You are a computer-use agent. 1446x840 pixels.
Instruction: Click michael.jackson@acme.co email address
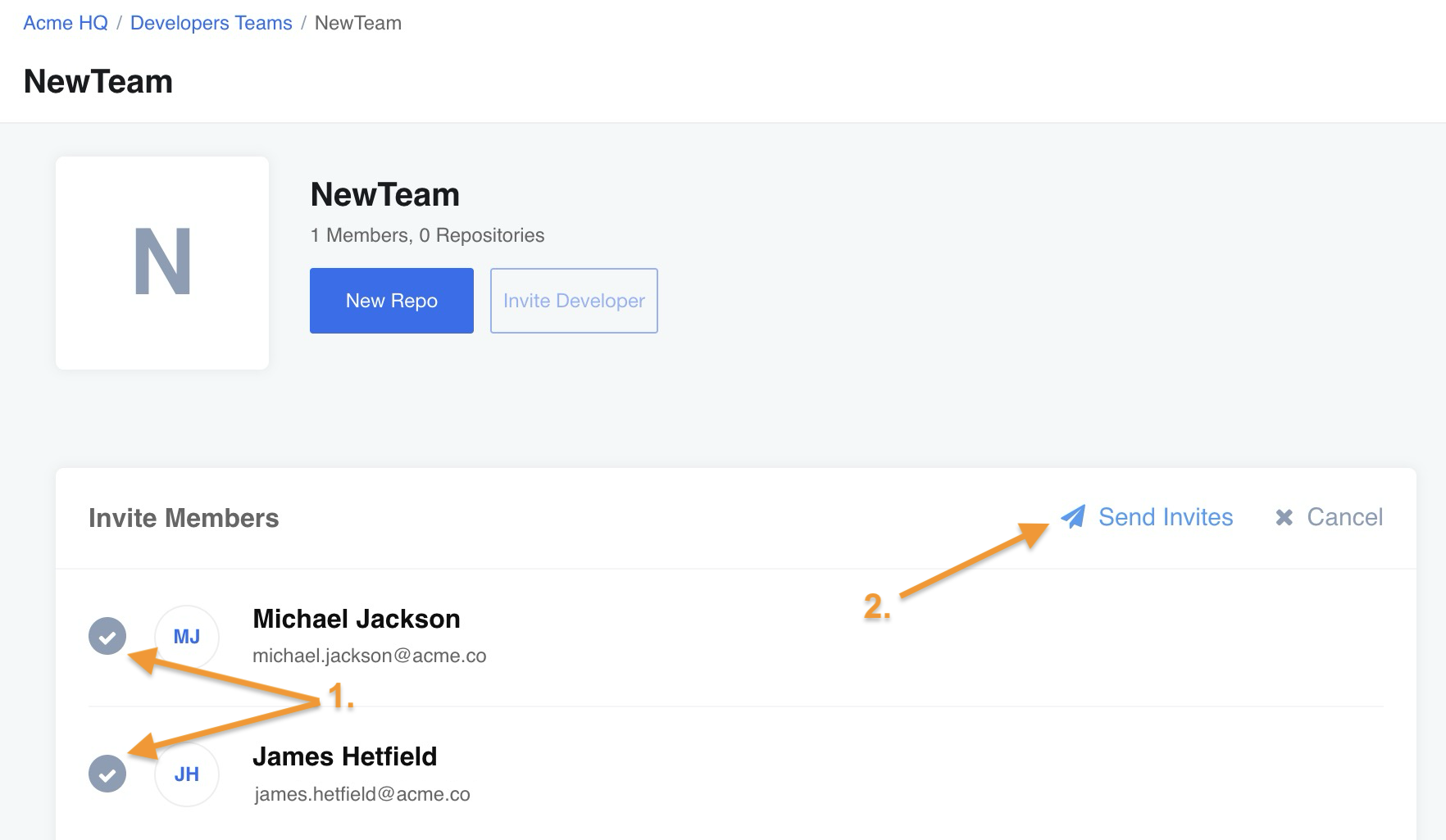pyautogui.click(x=370, y=656)
